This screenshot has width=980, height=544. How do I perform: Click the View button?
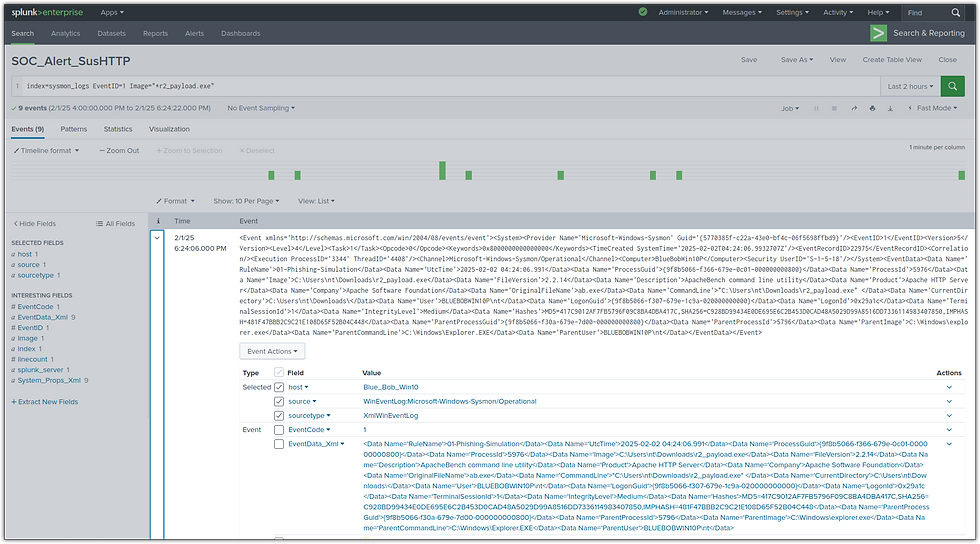point(838,60)
